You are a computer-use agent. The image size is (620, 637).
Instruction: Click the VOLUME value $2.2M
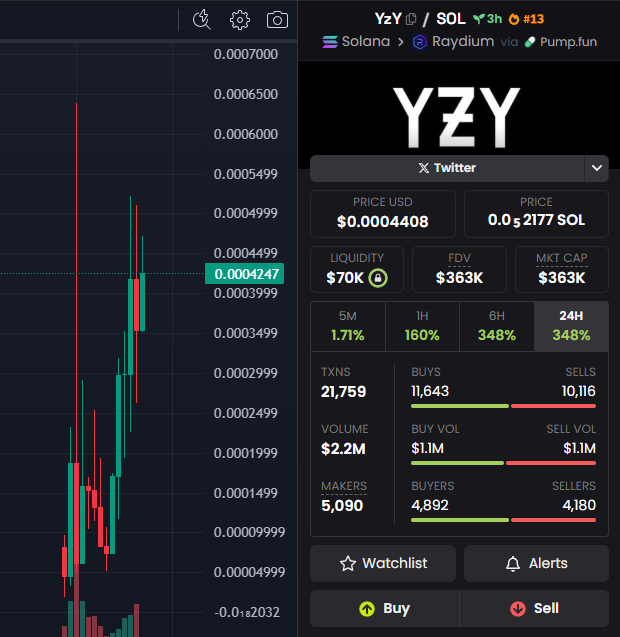tap(343, 449)
